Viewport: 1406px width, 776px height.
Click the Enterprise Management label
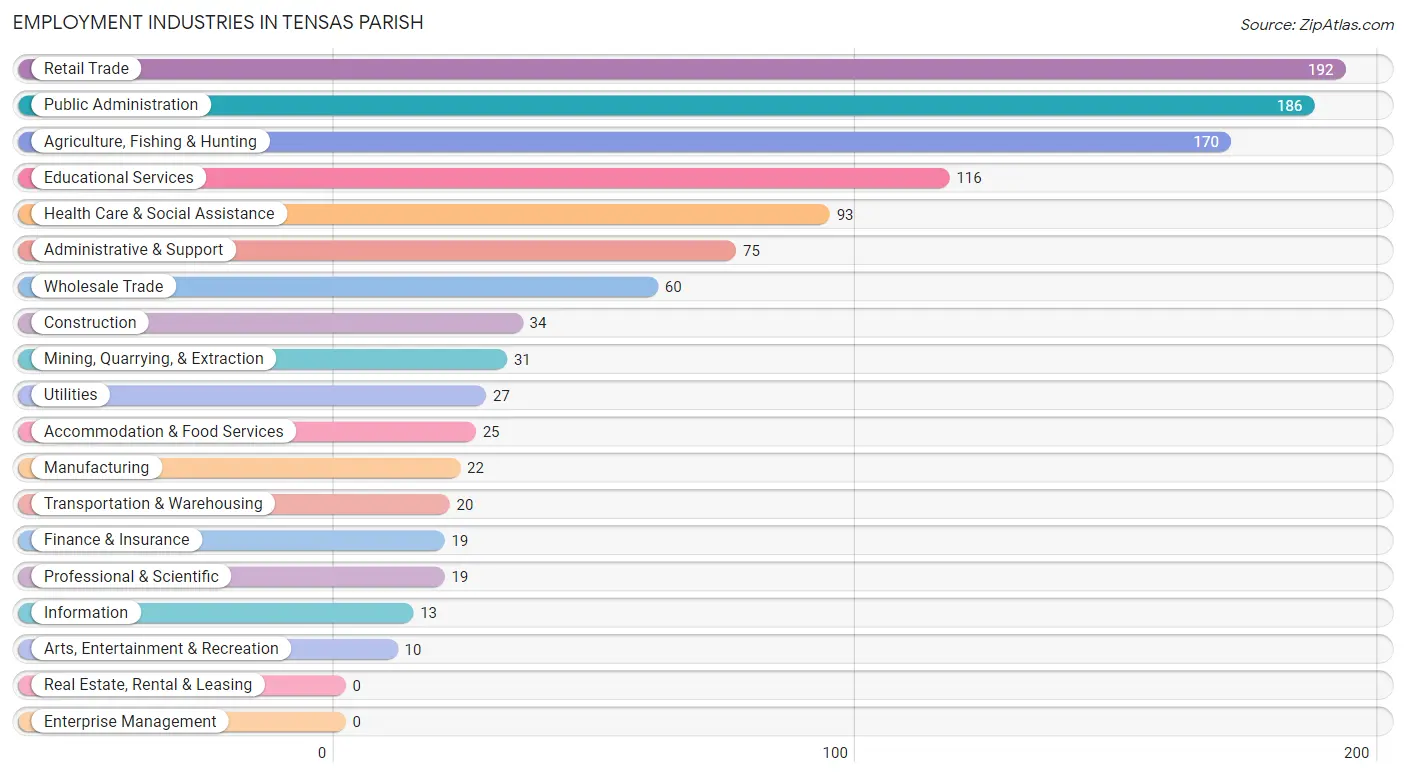[x=130, y=722]
